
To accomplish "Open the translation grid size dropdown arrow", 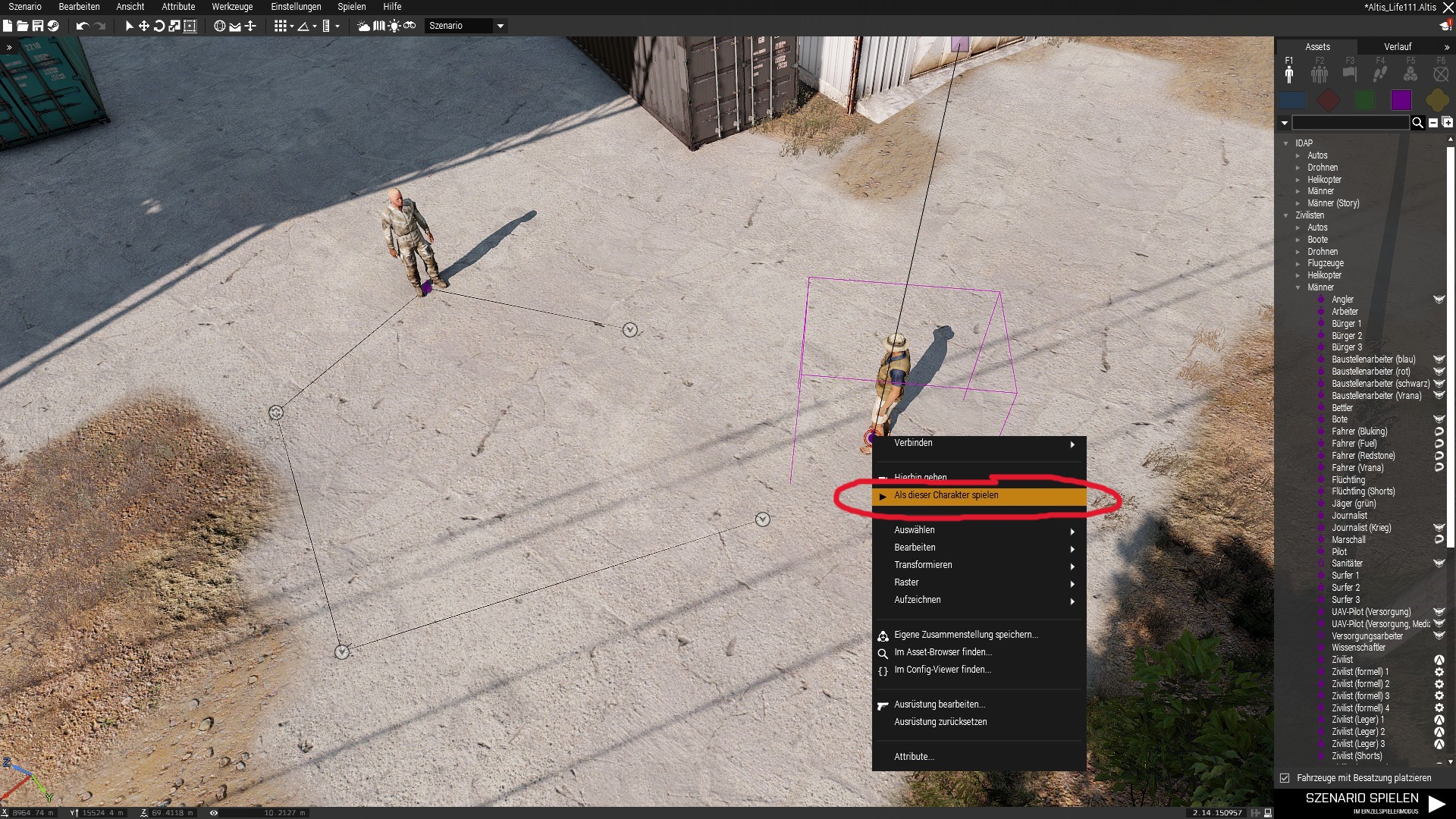I will 292,27.
